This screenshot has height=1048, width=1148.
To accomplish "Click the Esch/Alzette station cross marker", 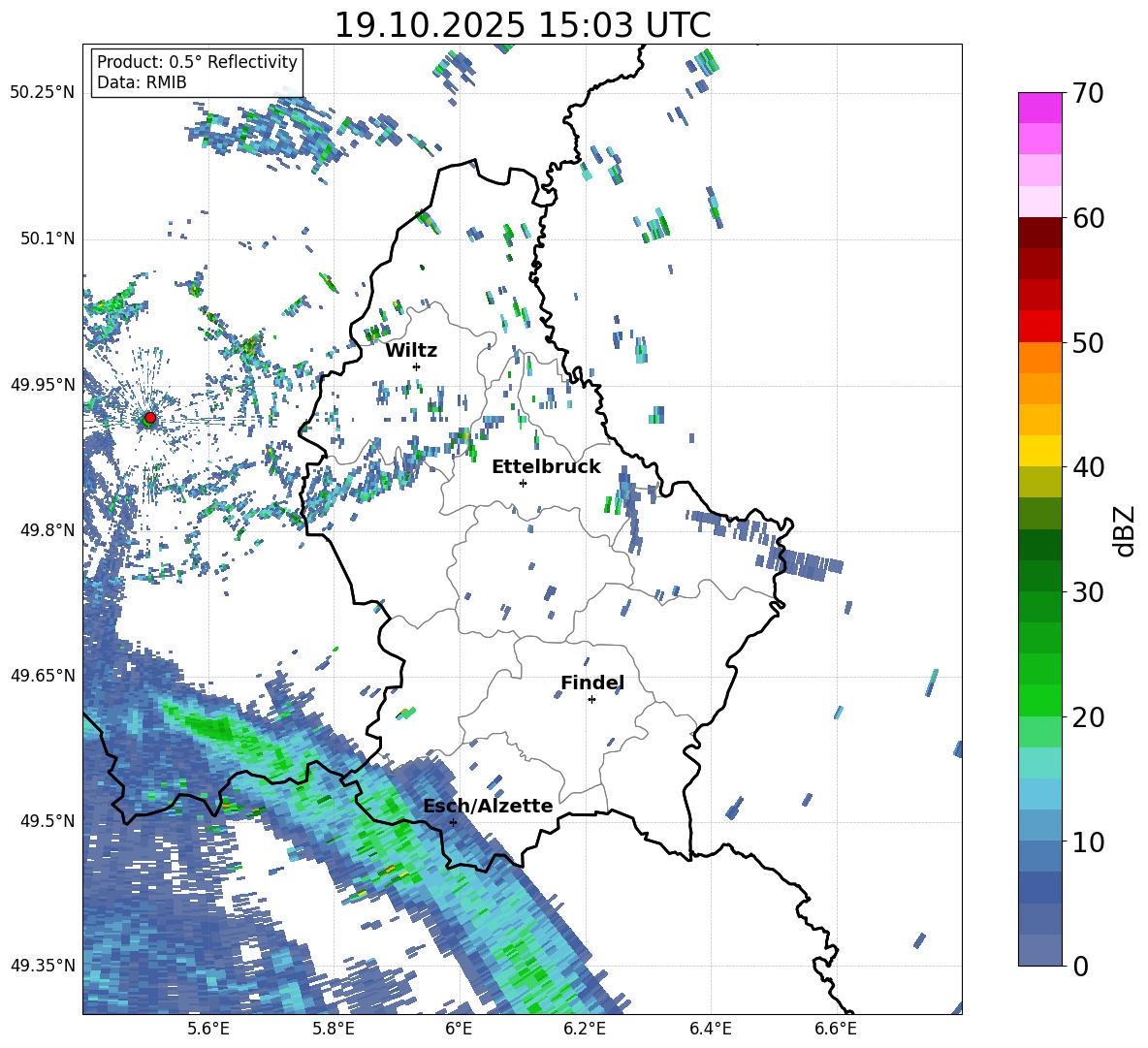I will [453, 822].
